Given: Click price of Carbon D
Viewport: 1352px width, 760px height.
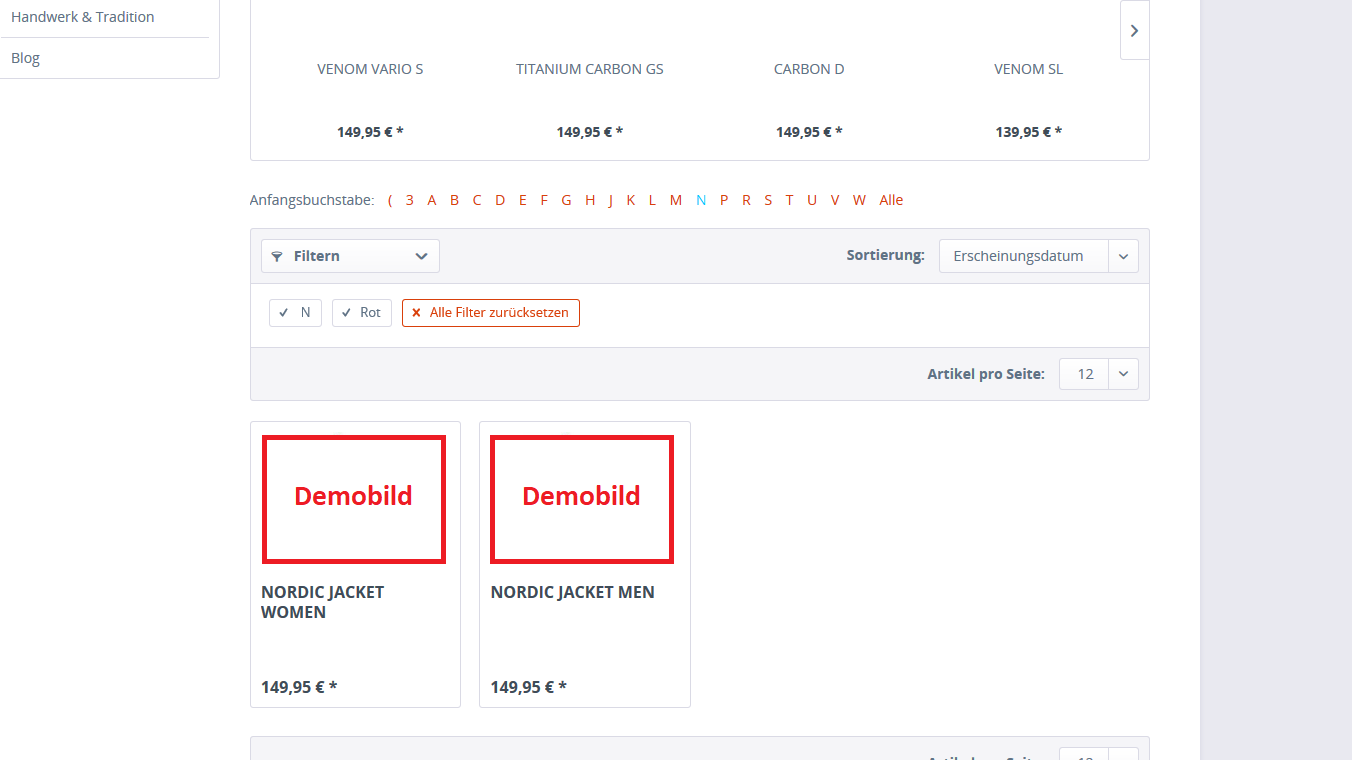Looking at the screenshot, I should pos(810,132).
